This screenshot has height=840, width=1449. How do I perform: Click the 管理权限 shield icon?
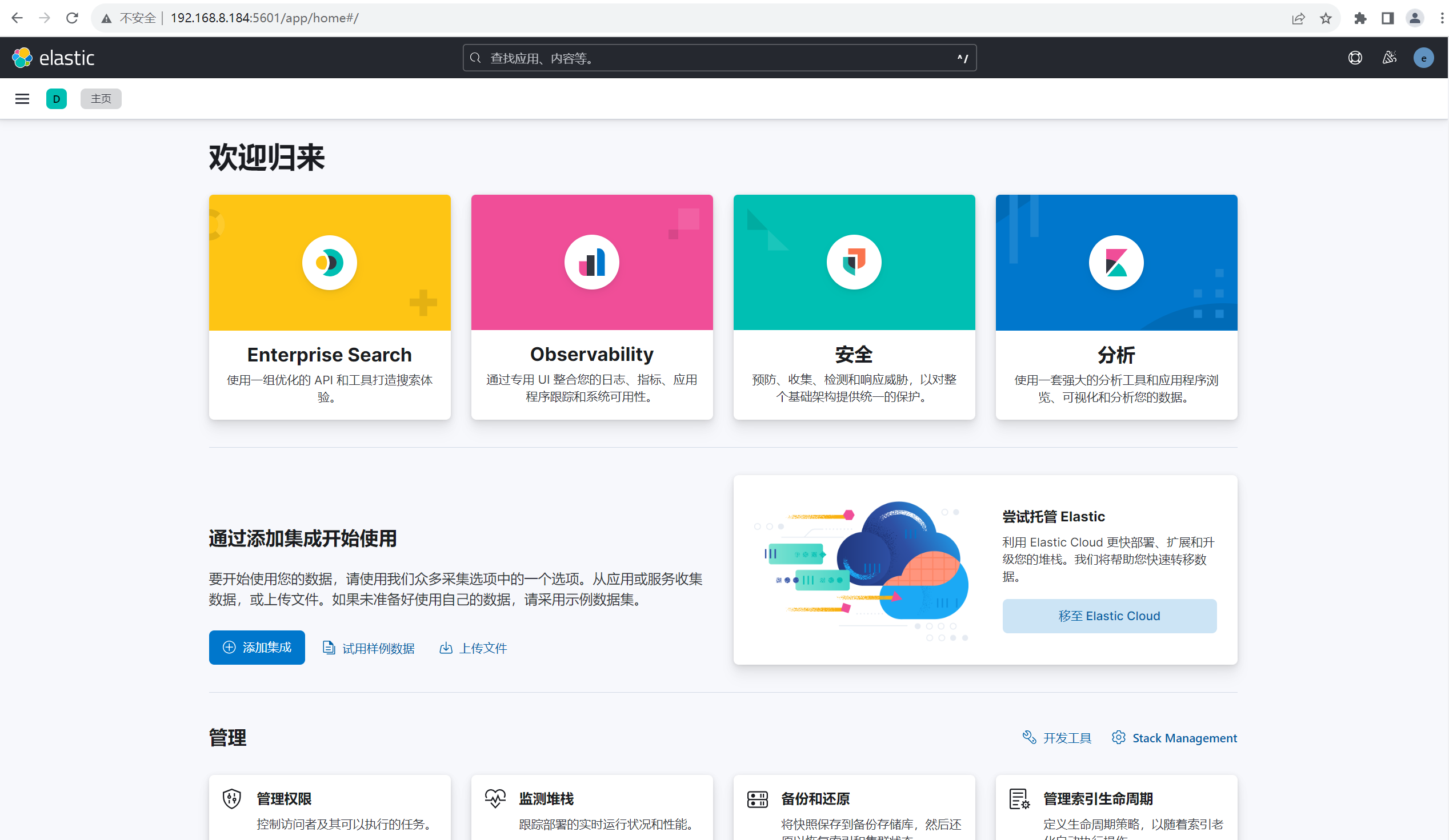(232, 798)
